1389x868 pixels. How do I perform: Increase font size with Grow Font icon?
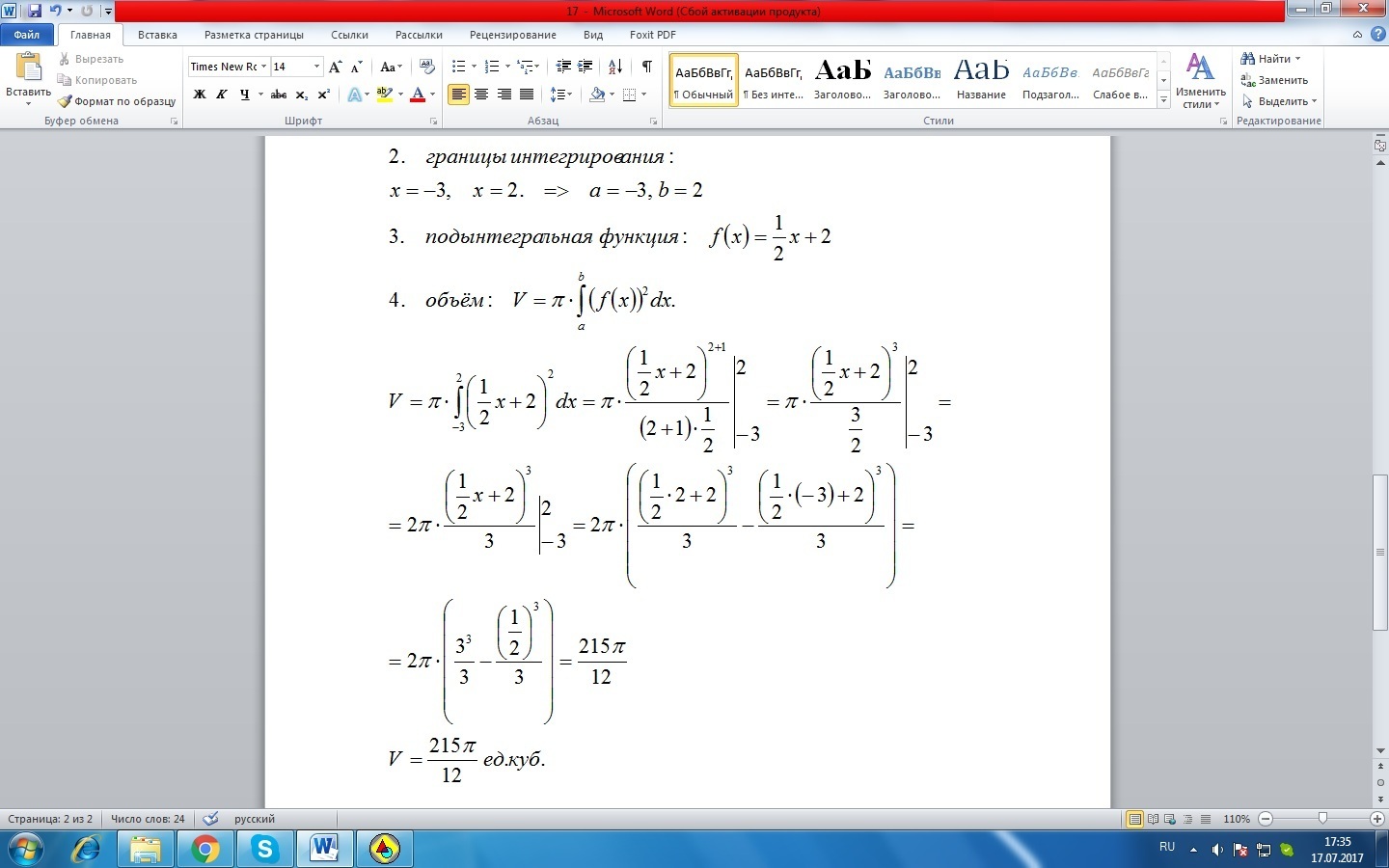point(335,67)
